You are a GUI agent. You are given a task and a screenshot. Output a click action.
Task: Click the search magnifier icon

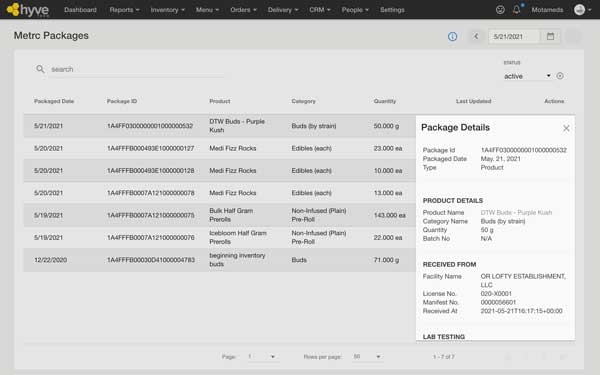pos(40,69)
